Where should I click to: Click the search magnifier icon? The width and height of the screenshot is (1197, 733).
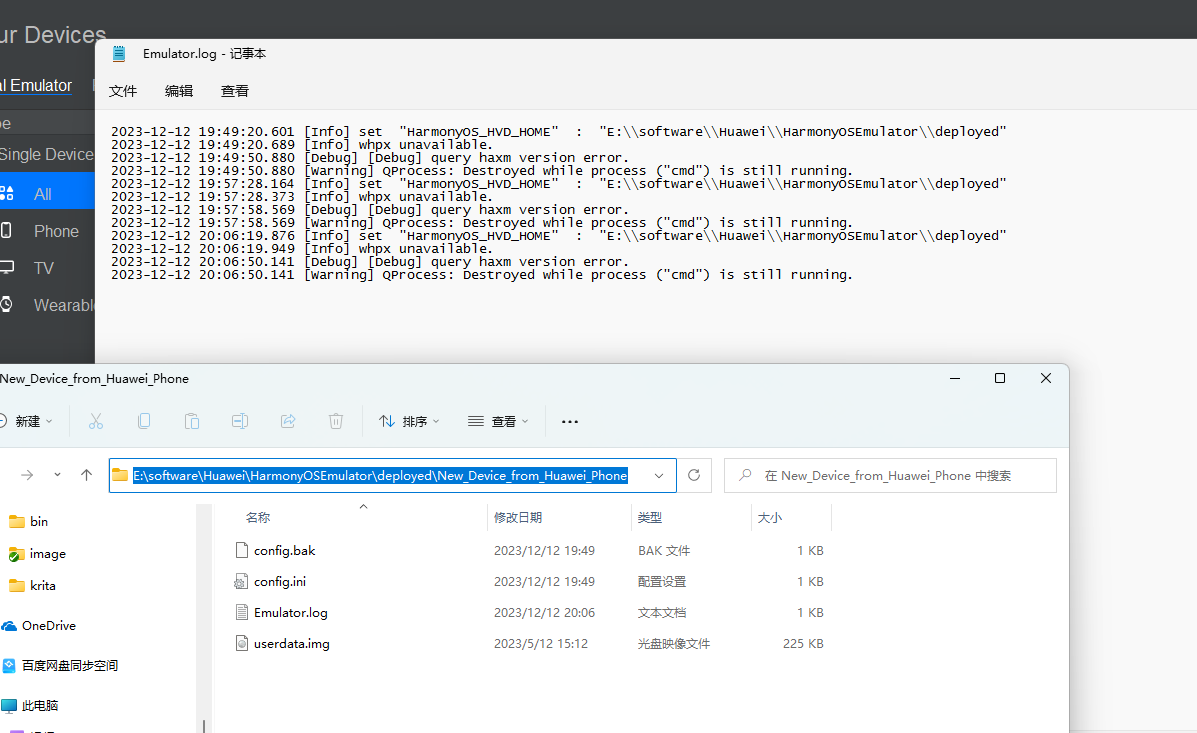[x=745, y=475]
